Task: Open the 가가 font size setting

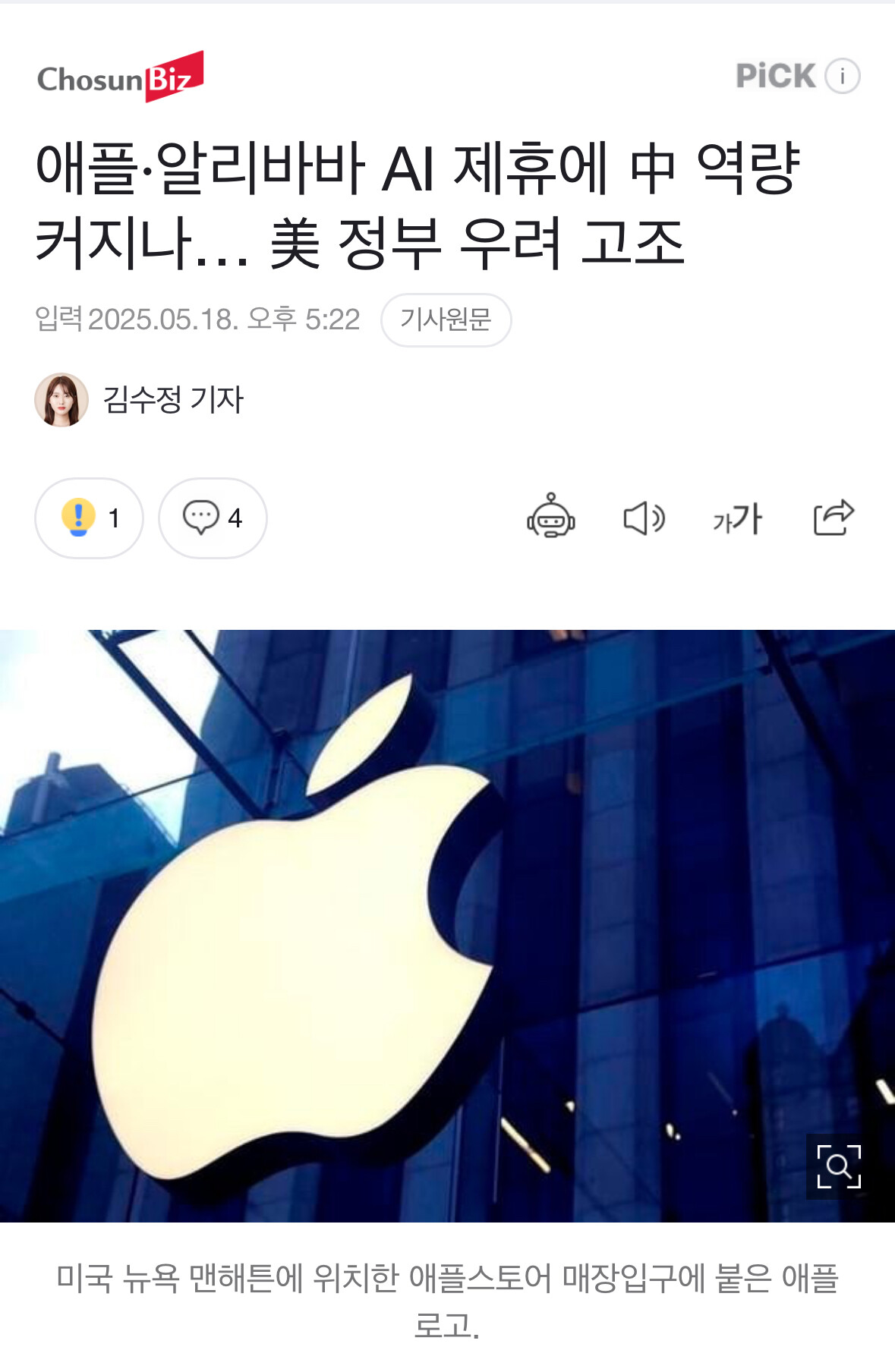Action: click(x=737, y=518)
